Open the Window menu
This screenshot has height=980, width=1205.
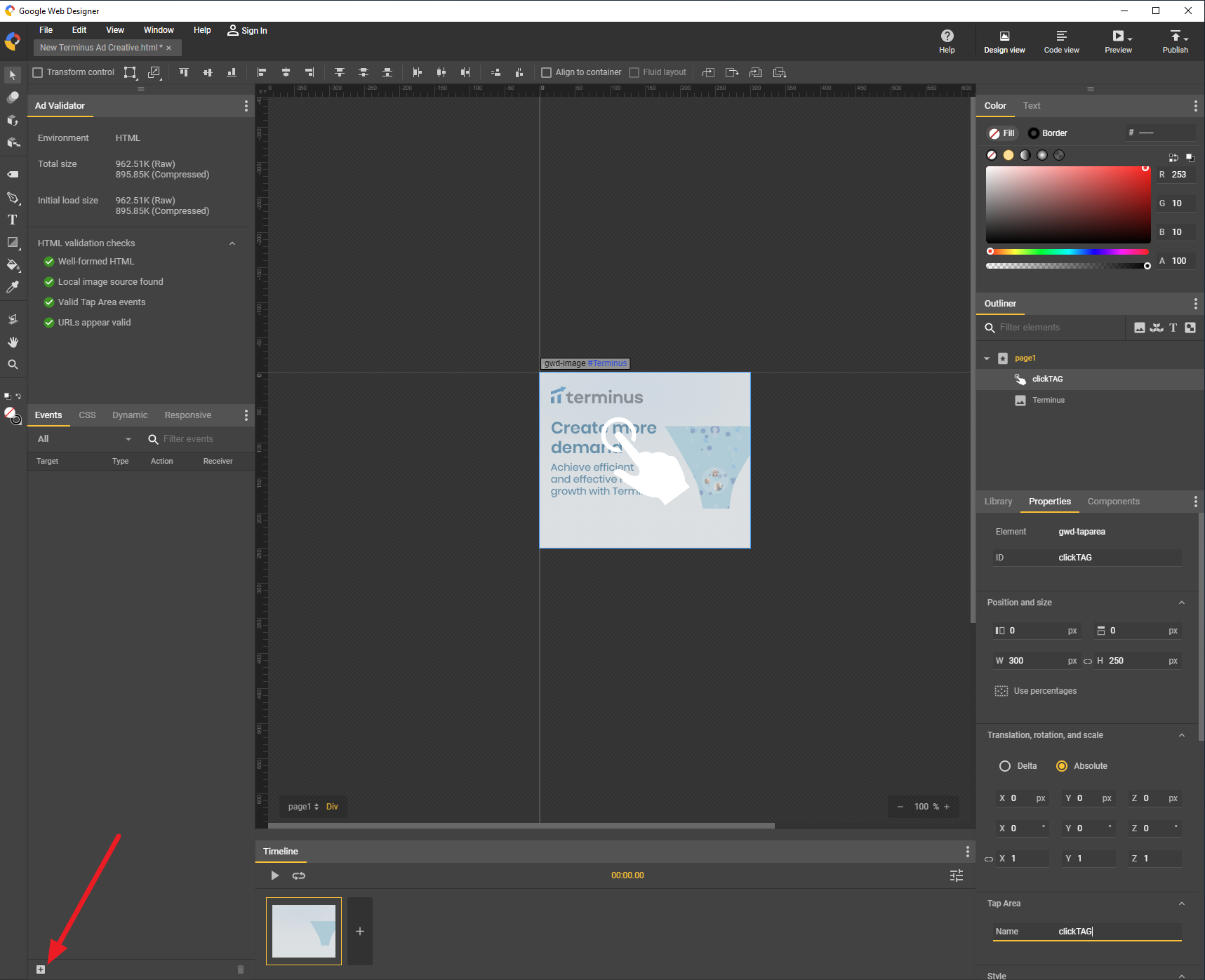pos(159,30)
